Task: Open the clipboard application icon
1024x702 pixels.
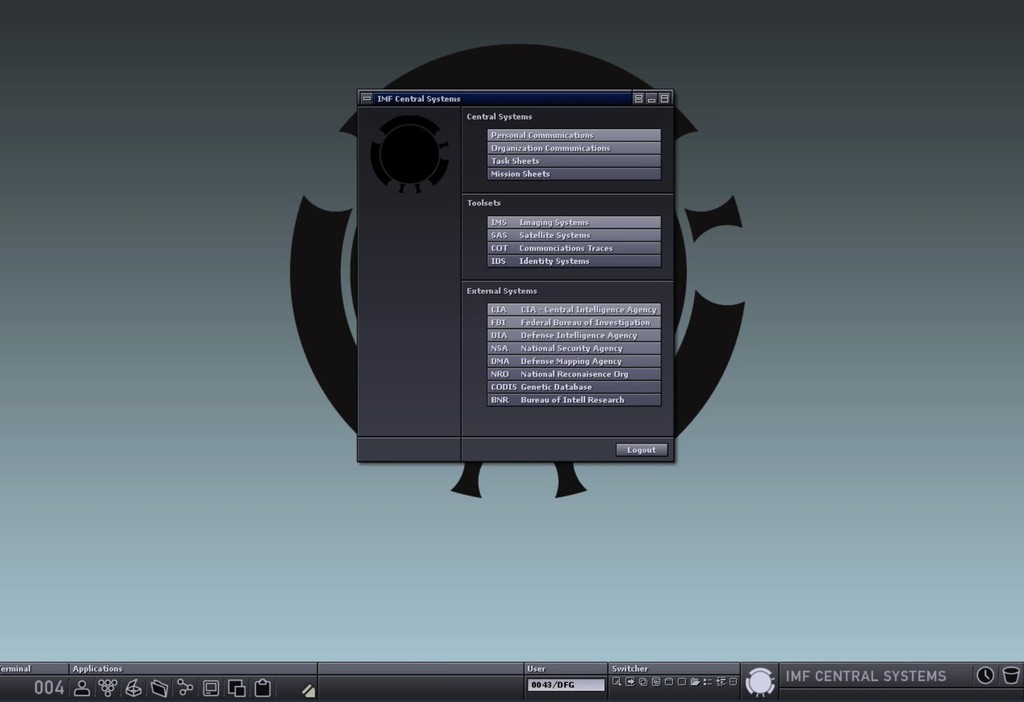Action: [263, 688]
